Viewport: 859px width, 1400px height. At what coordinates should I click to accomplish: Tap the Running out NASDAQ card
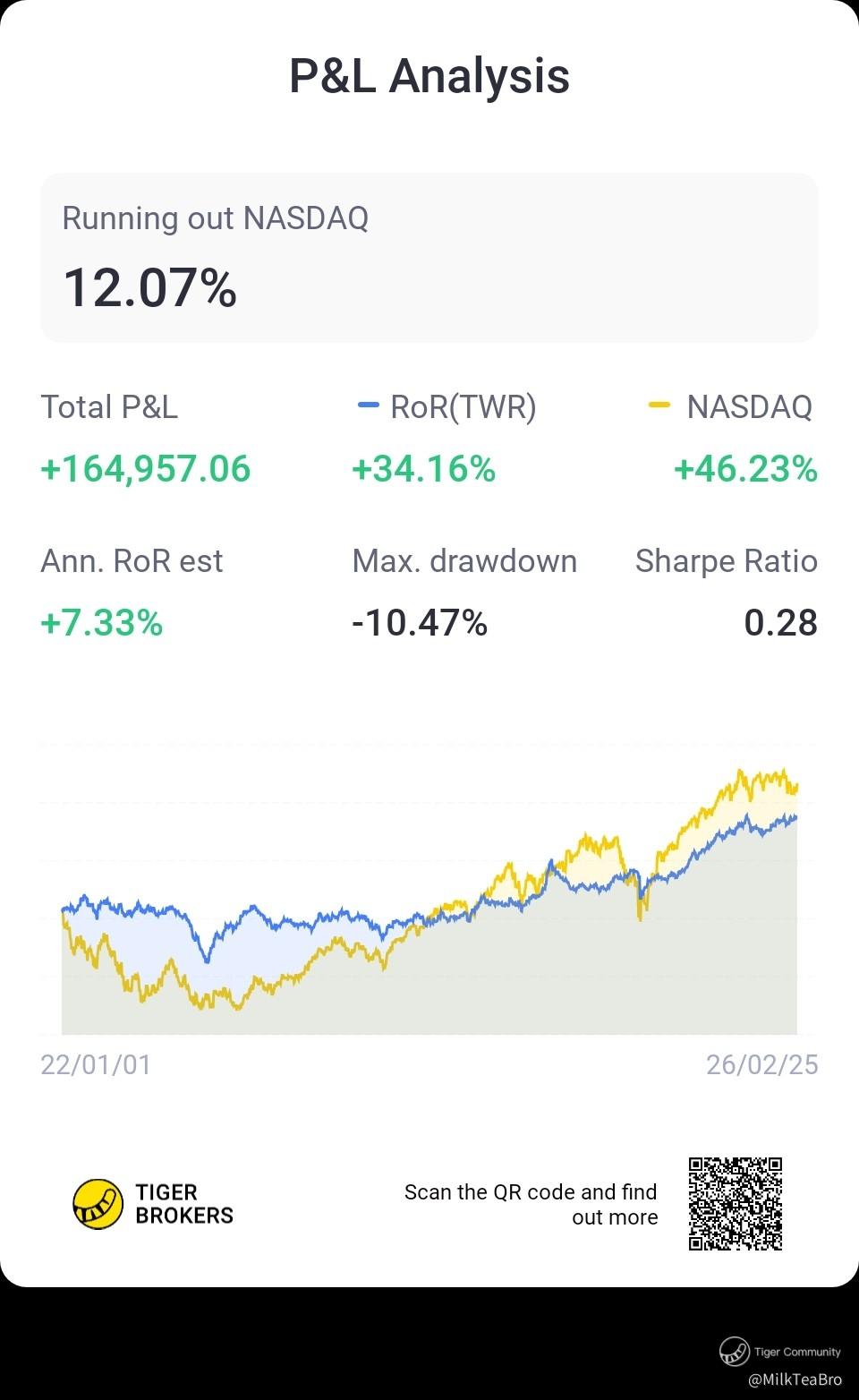click(429, 258)
